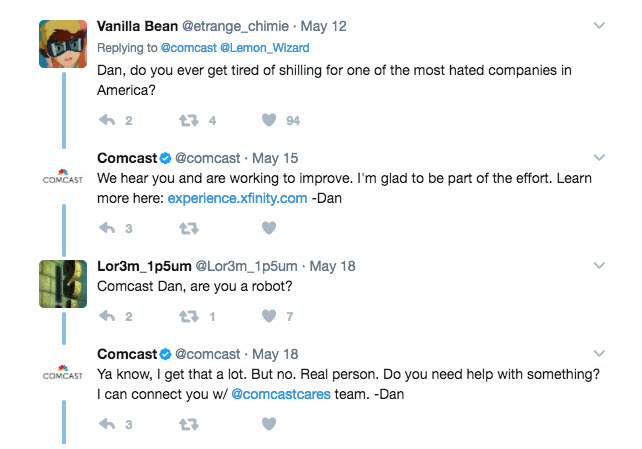Like Comcast's May 18 'Real person' tweet
Viewport: 642px width, 449px height.
coord(269,424)
